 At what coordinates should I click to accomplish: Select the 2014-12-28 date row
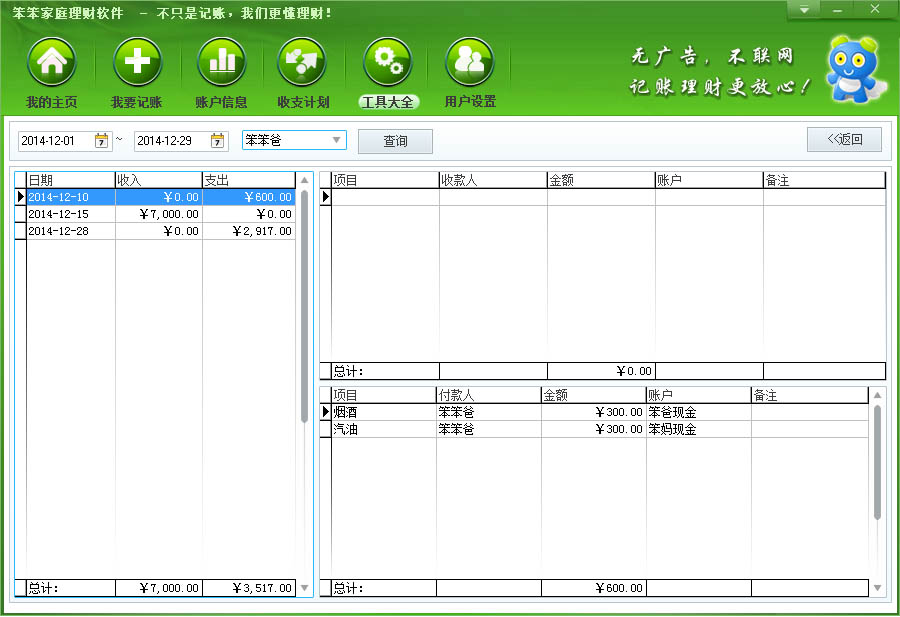tap(70, 231)
